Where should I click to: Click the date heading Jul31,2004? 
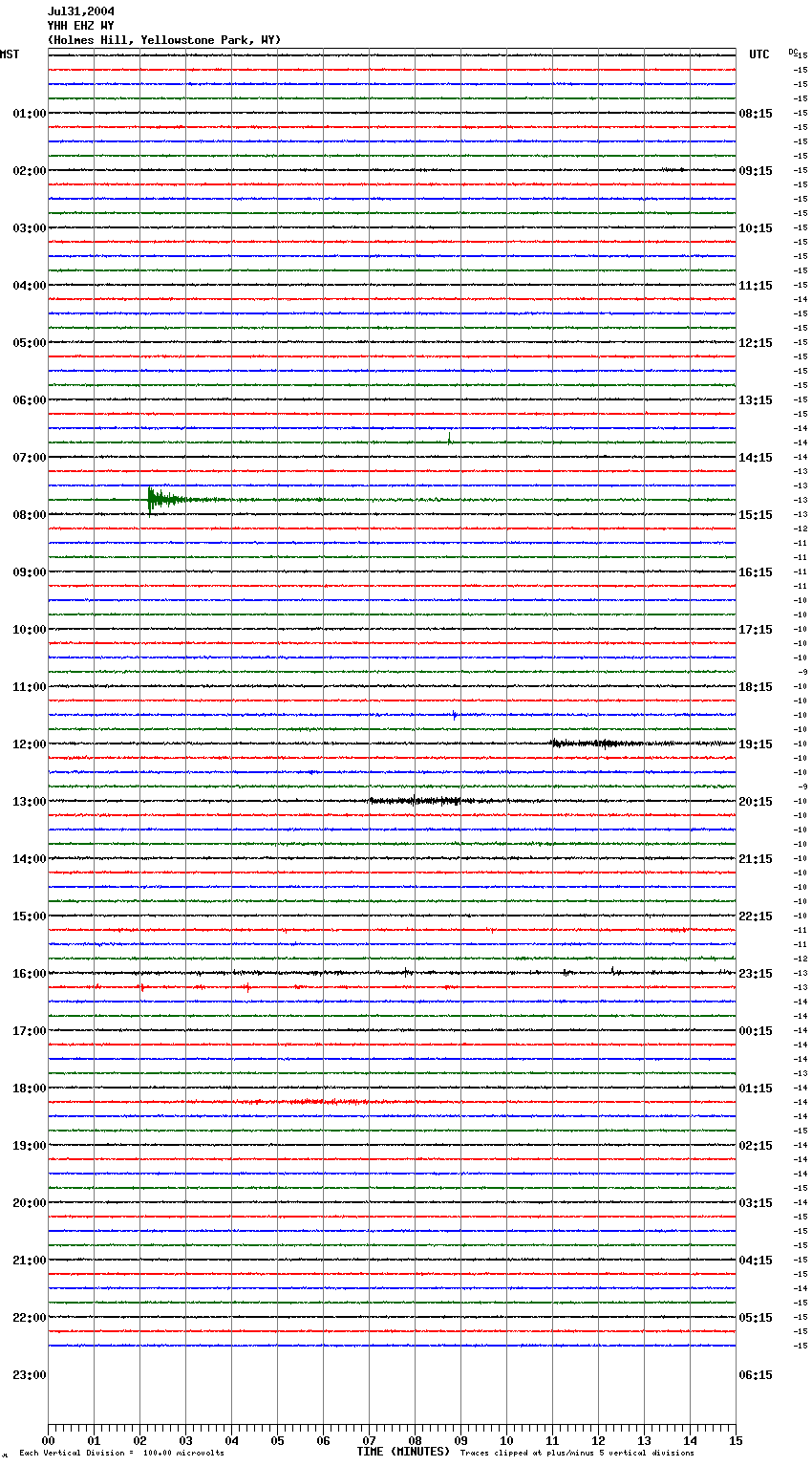point(81,11)
